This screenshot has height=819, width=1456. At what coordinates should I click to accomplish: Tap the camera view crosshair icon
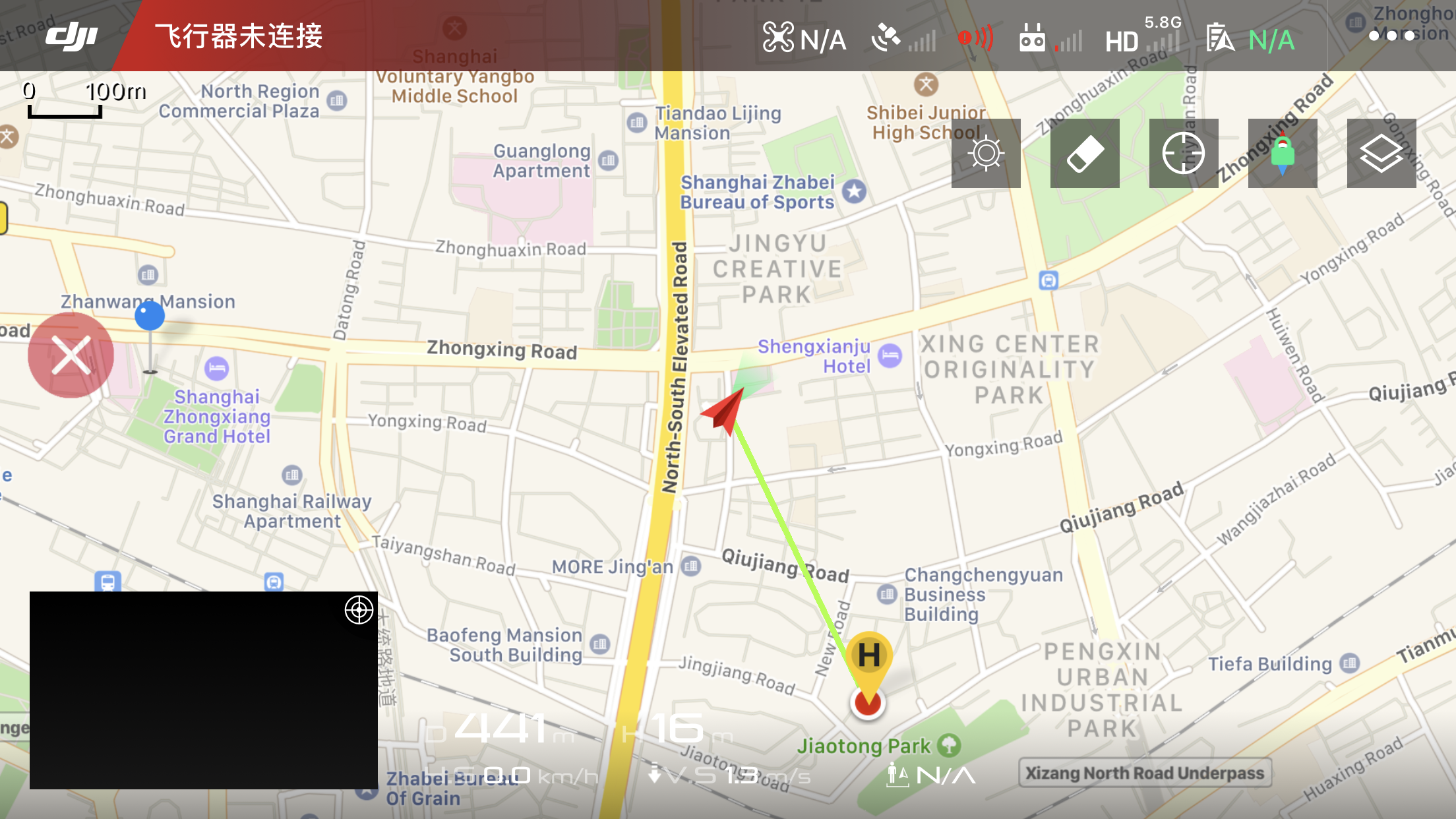(x=359, y=610)
